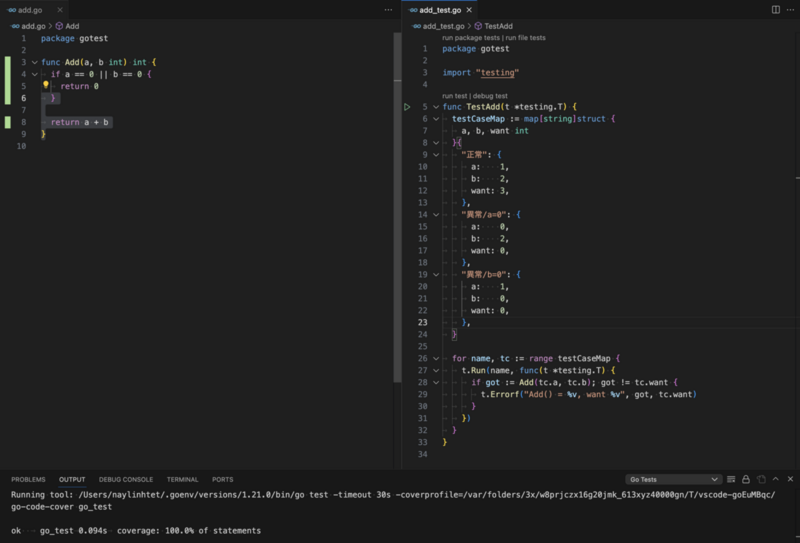The height and width of the screenshot is (543, 800).
Task: Switch to the TERMINAL panel tab
Action: pyautogui.click(x=182, y=479)
